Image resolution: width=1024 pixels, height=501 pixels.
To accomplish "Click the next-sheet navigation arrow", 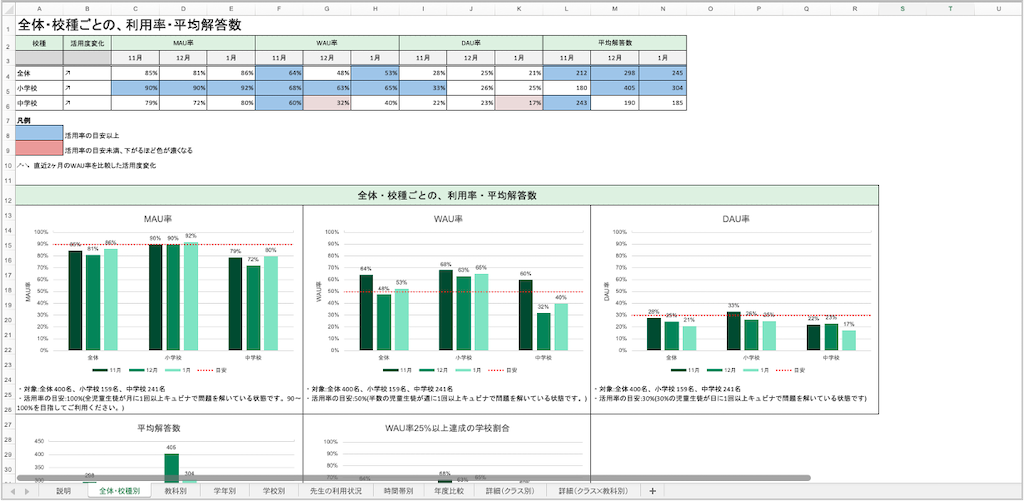I will pyautogui.click(x=27, y=491).
